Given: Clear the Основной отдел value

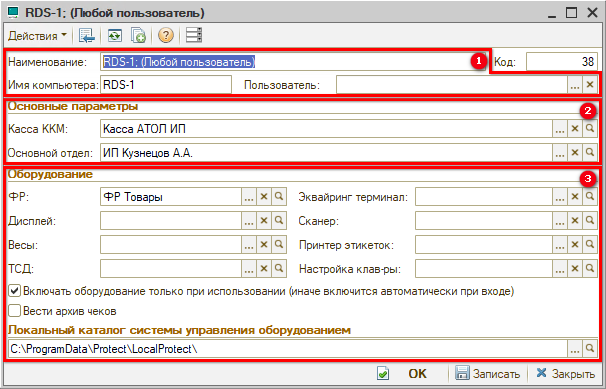Looking at the screenshot, I should (575, 153).
